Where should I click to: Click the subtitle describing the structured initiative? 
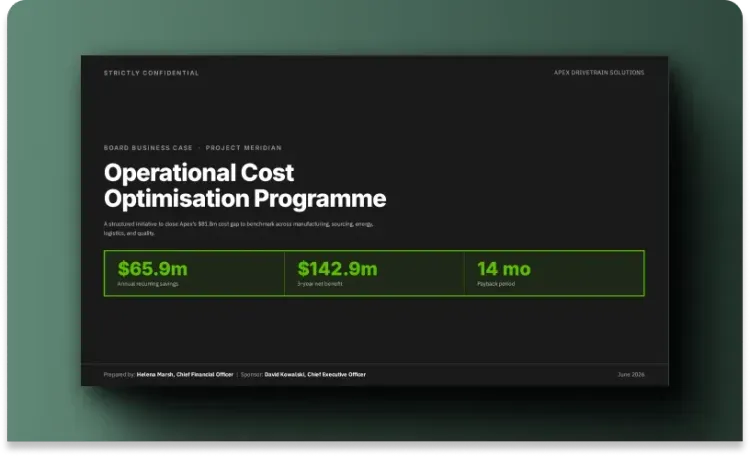pyautogui.click(x=238, y=228)
